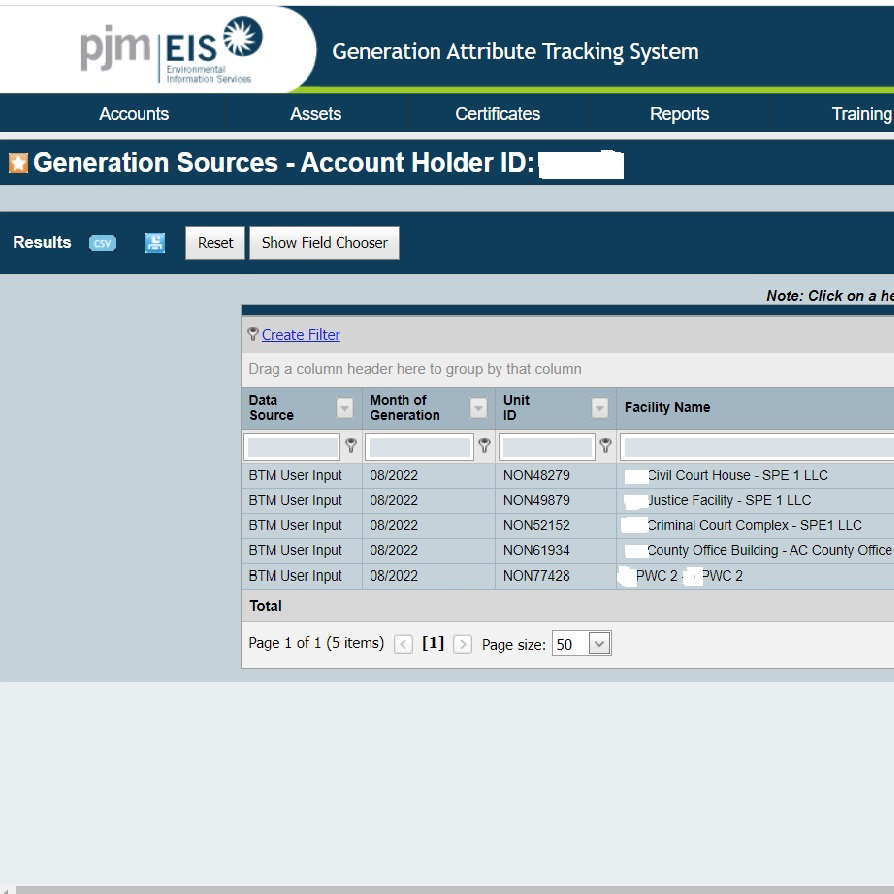The height and width of the screenshot is (894, 894).
Task: Click Show Field Chooser button
Action: tap(324, 243)
